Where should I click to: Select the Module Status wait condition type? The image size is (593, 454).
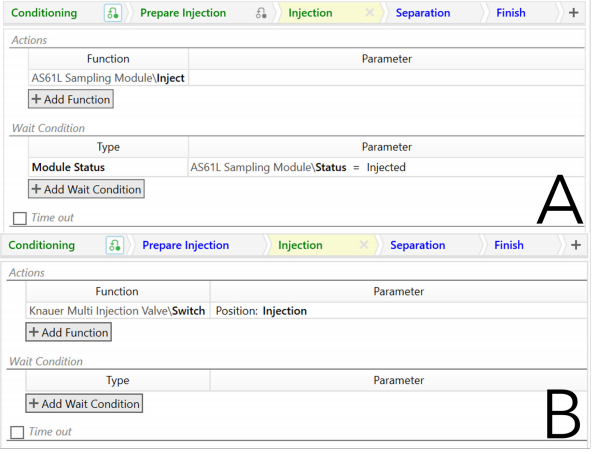[108, 167]
